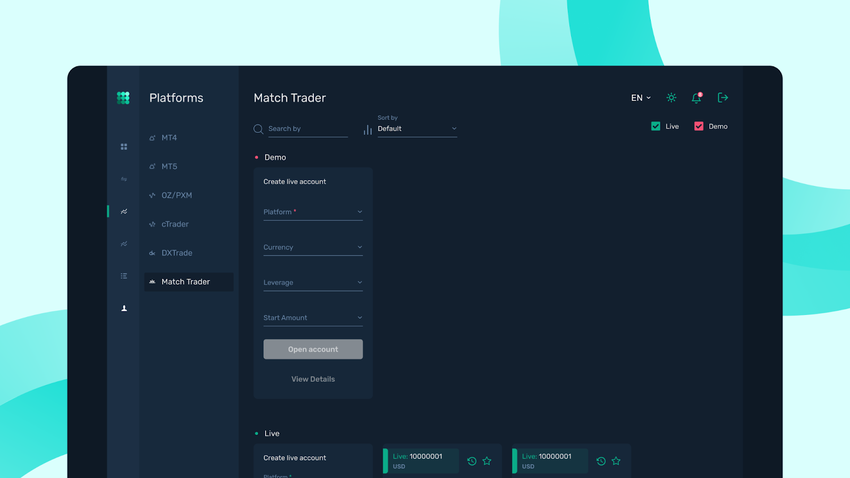The height and width of the screenshot is (478, 850).
Task: Toggle light theme with the sun icon
Action: tap(671, 98)
